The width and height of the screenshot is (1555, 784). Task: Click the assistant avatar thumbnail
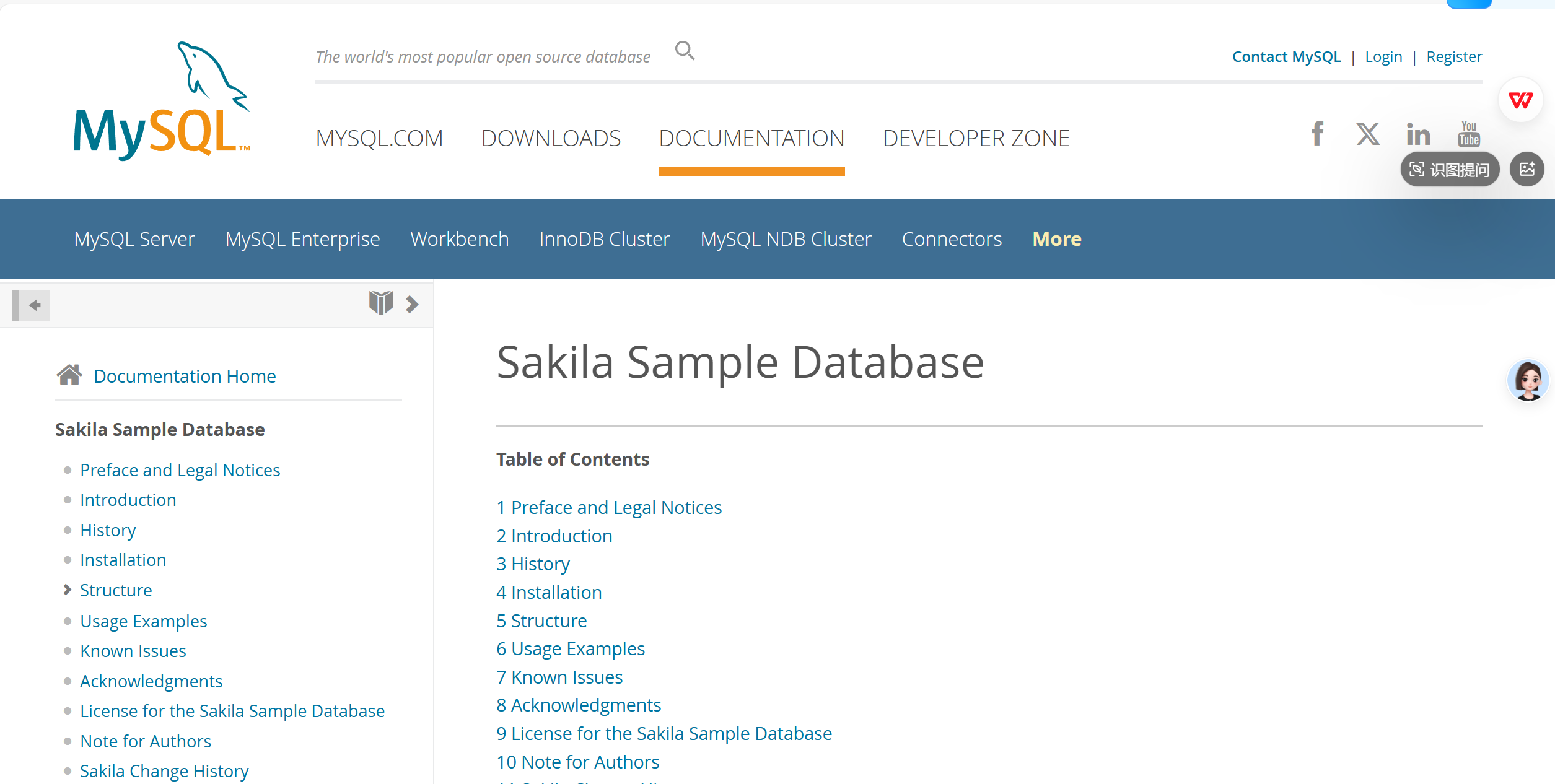pyautogui.click(x=1528, y=380)
